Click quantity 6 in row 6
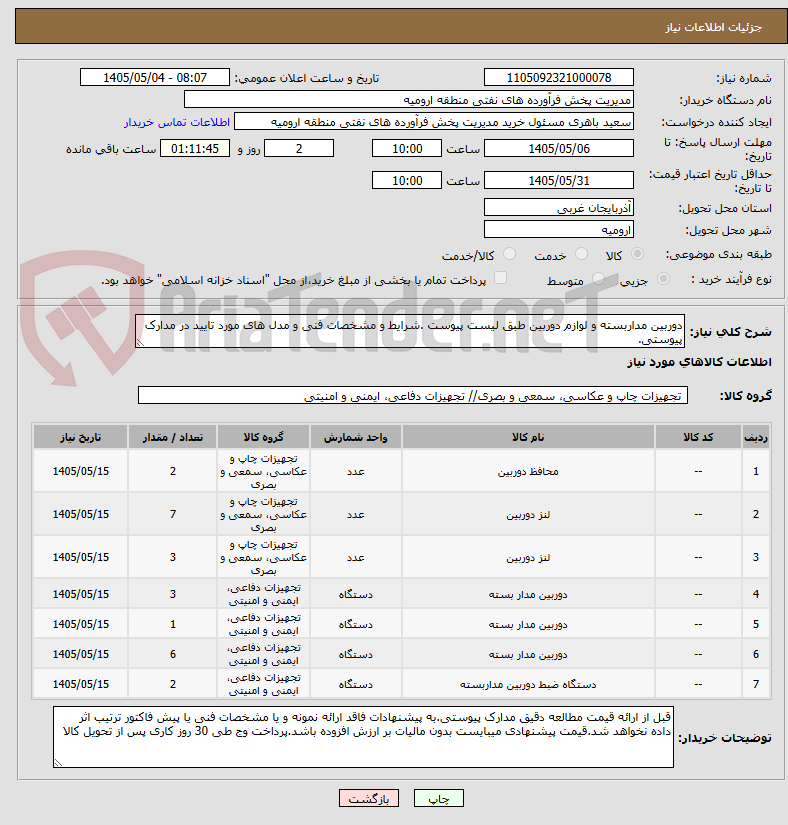This screenshot has width=788, height=825. point(173,654)
